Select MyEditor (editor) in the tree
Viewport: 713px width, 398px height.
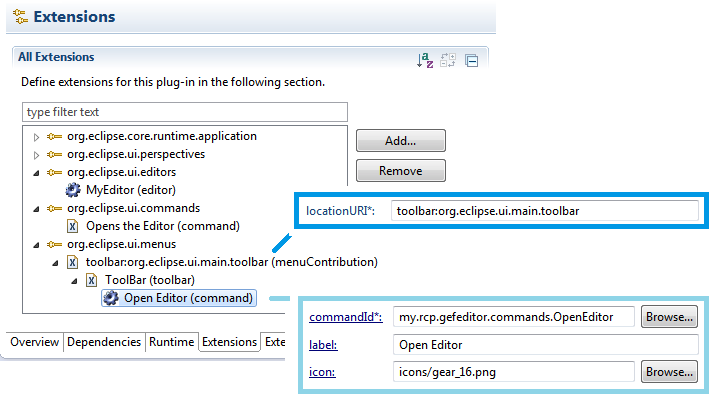coord(131,190)
